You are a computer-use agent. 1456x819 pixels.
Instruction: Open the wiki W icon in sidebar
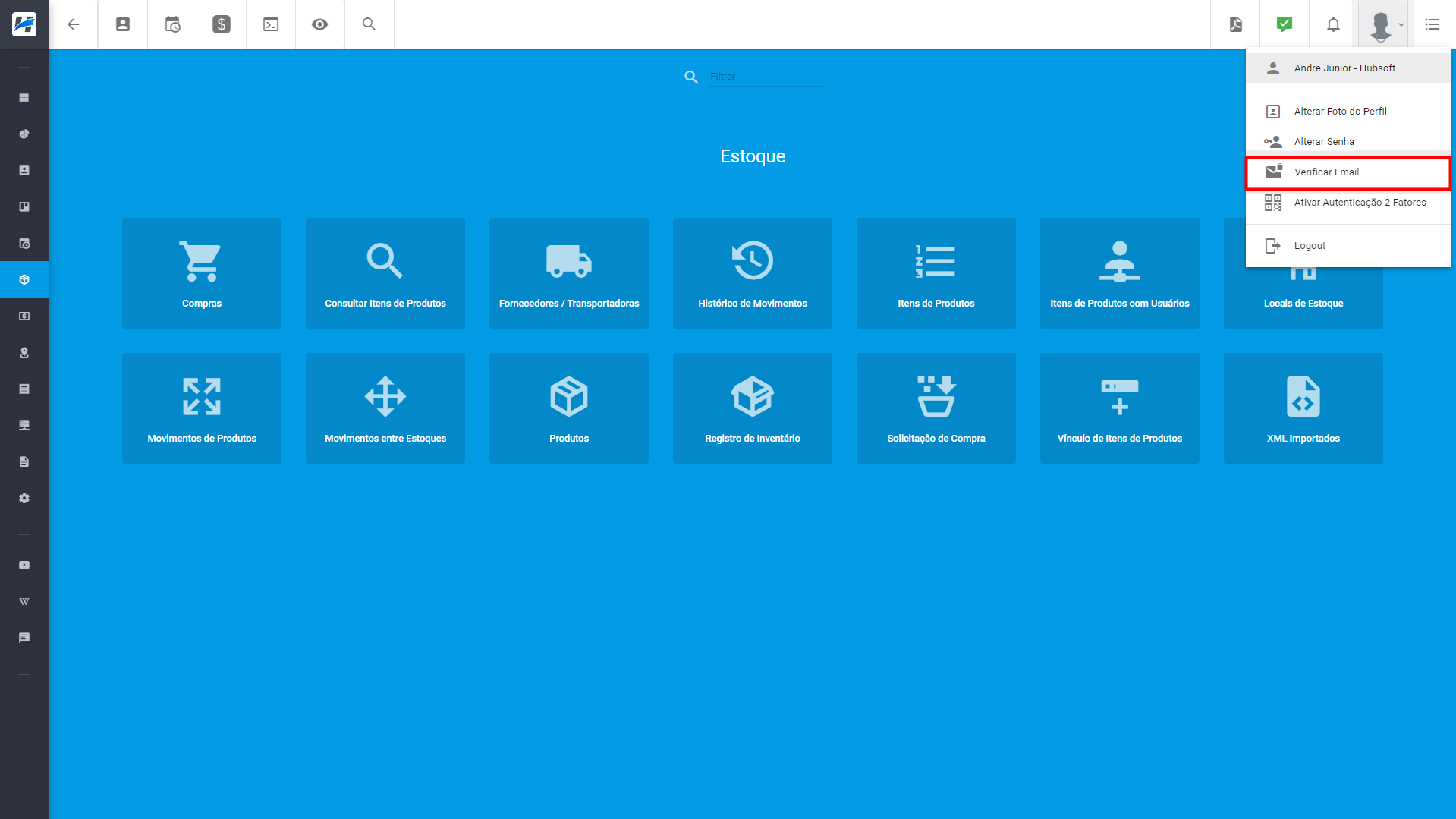pos(24,601)
